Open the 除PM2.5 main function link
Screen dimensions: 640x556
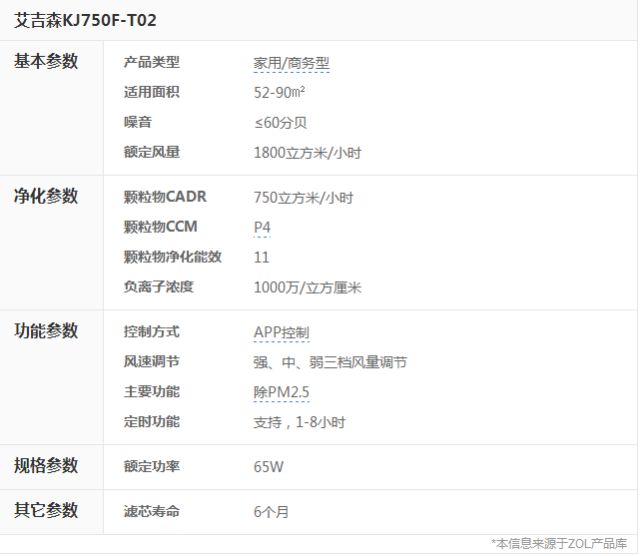(282, 393)
